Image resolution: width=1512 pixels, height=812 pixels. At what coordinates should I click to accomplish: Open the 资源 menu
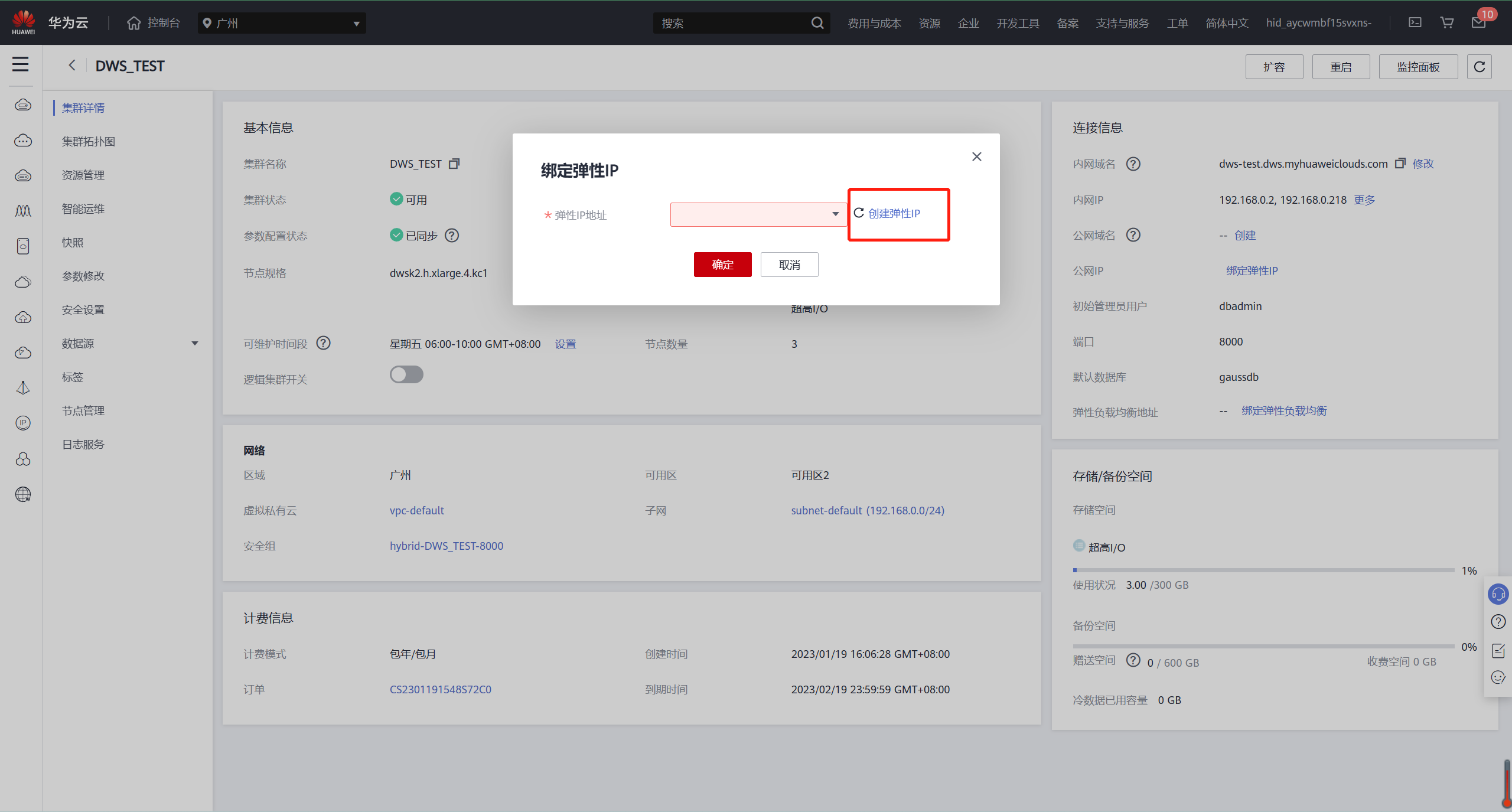(930, 23)
